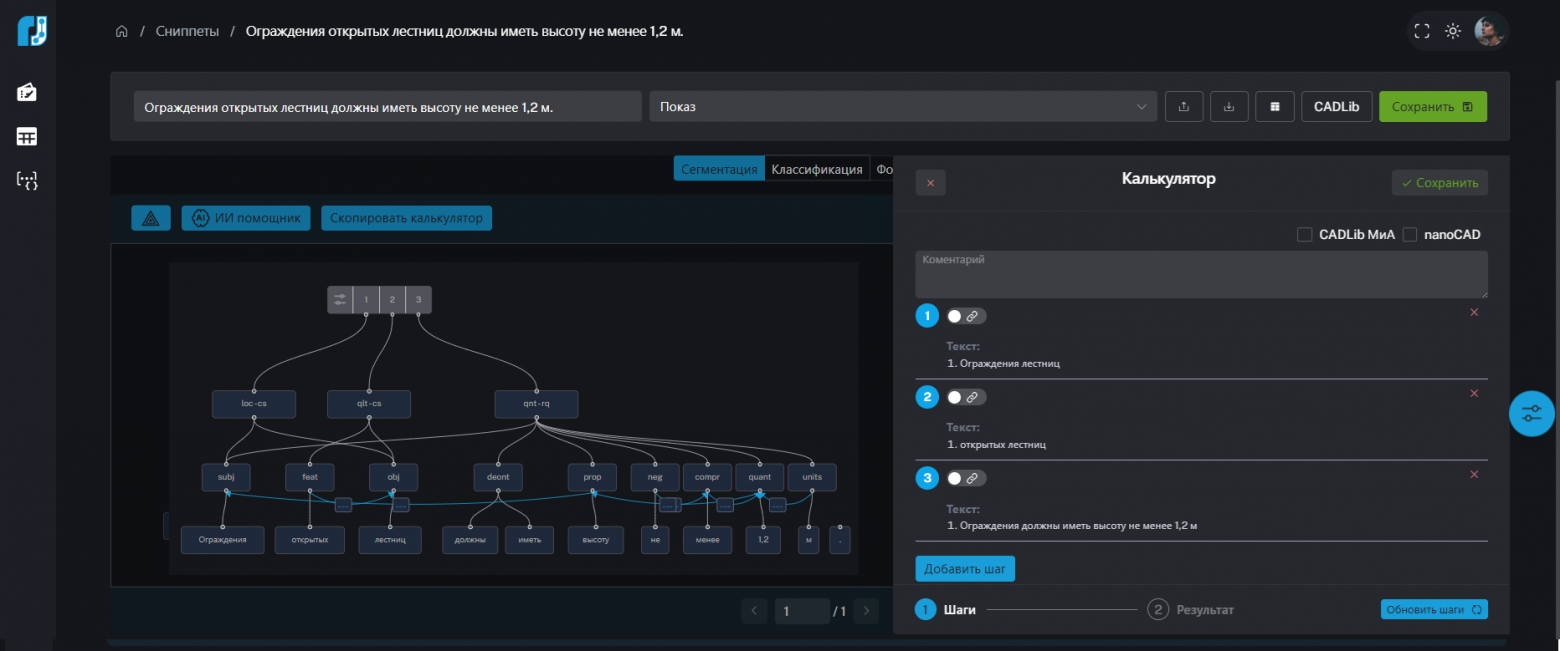Click the download icon button
The width and height of the screenshot is (1560, 651).
click(1229, 107)
